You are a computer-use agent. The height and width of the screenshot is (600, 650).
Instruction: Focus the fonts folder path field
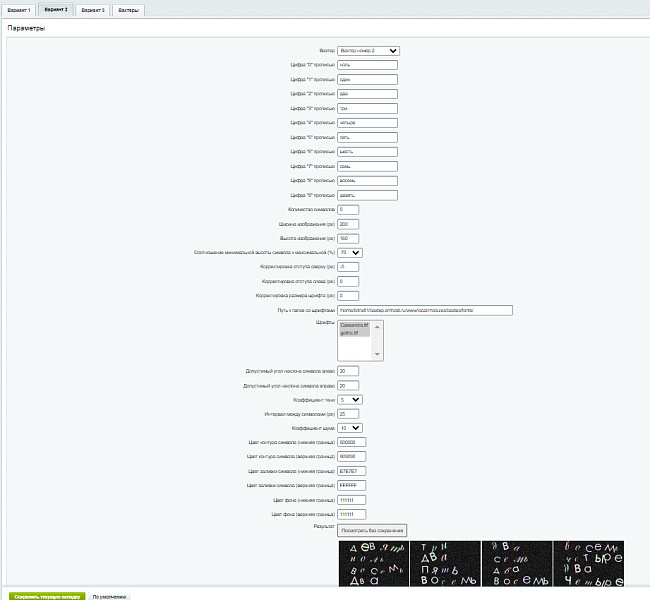point(425,310)
